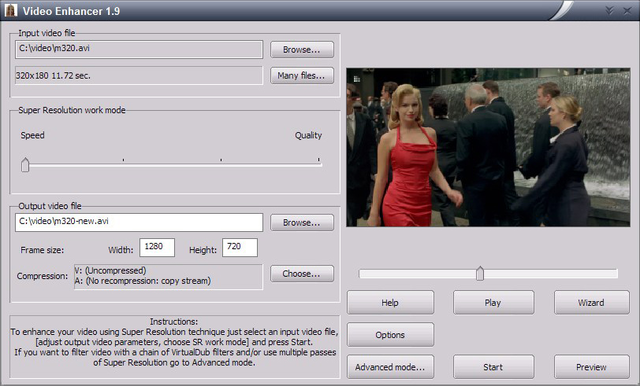Click the 'Video Enhancer 1.9' title text
This screenshot has width=640, height=386.
[x=71, y=11]
